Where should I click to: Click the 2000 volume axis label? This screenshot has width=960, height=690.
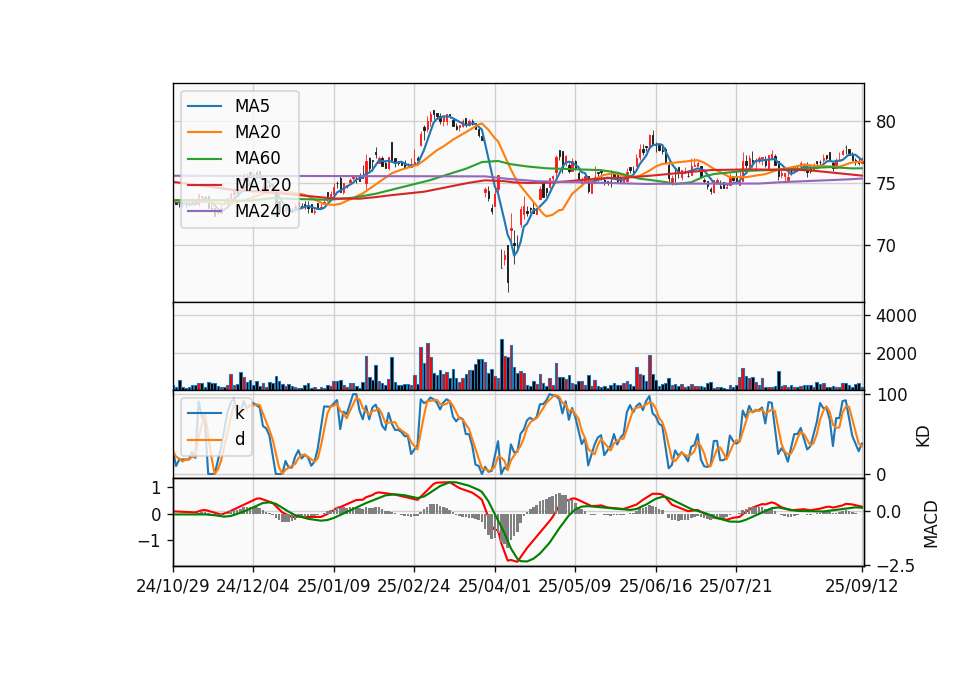[896, 354]
